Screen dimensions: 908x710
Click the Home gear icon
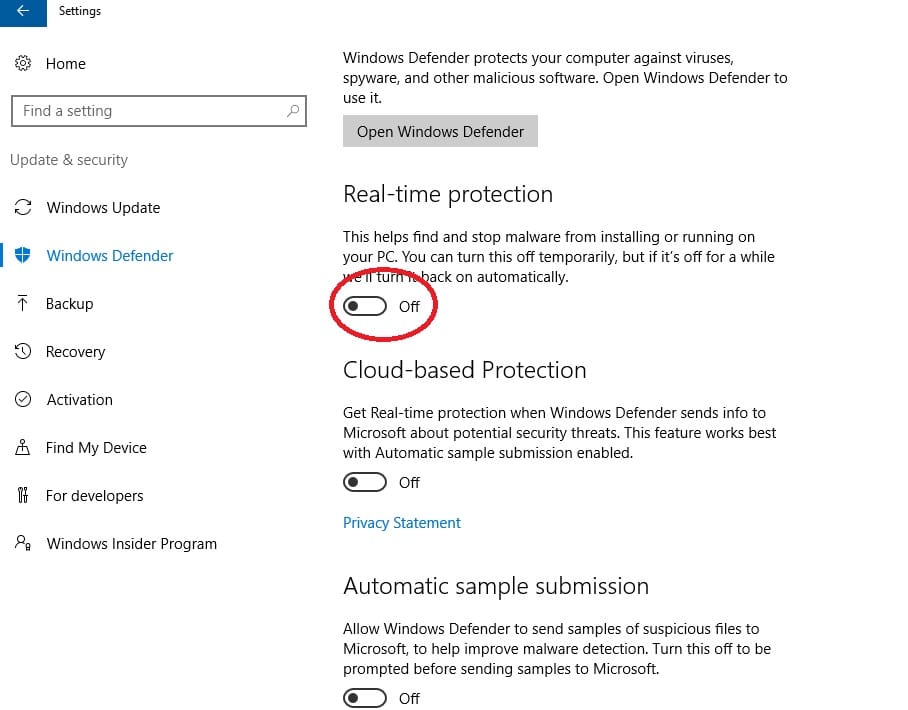click(23, 64)
